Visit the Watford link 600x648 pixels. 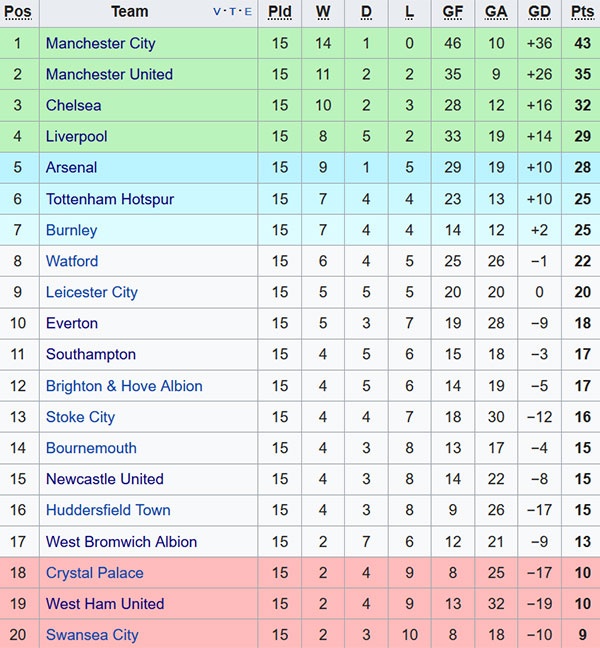pos(72,261)
